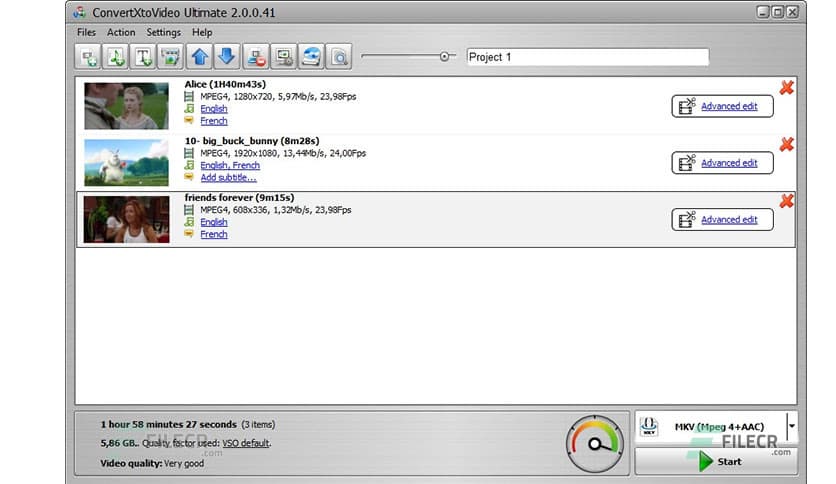Click the Add audio track toolbar icon
The height and width of the screenshot is (484, 836).
[x=116, y=57]
